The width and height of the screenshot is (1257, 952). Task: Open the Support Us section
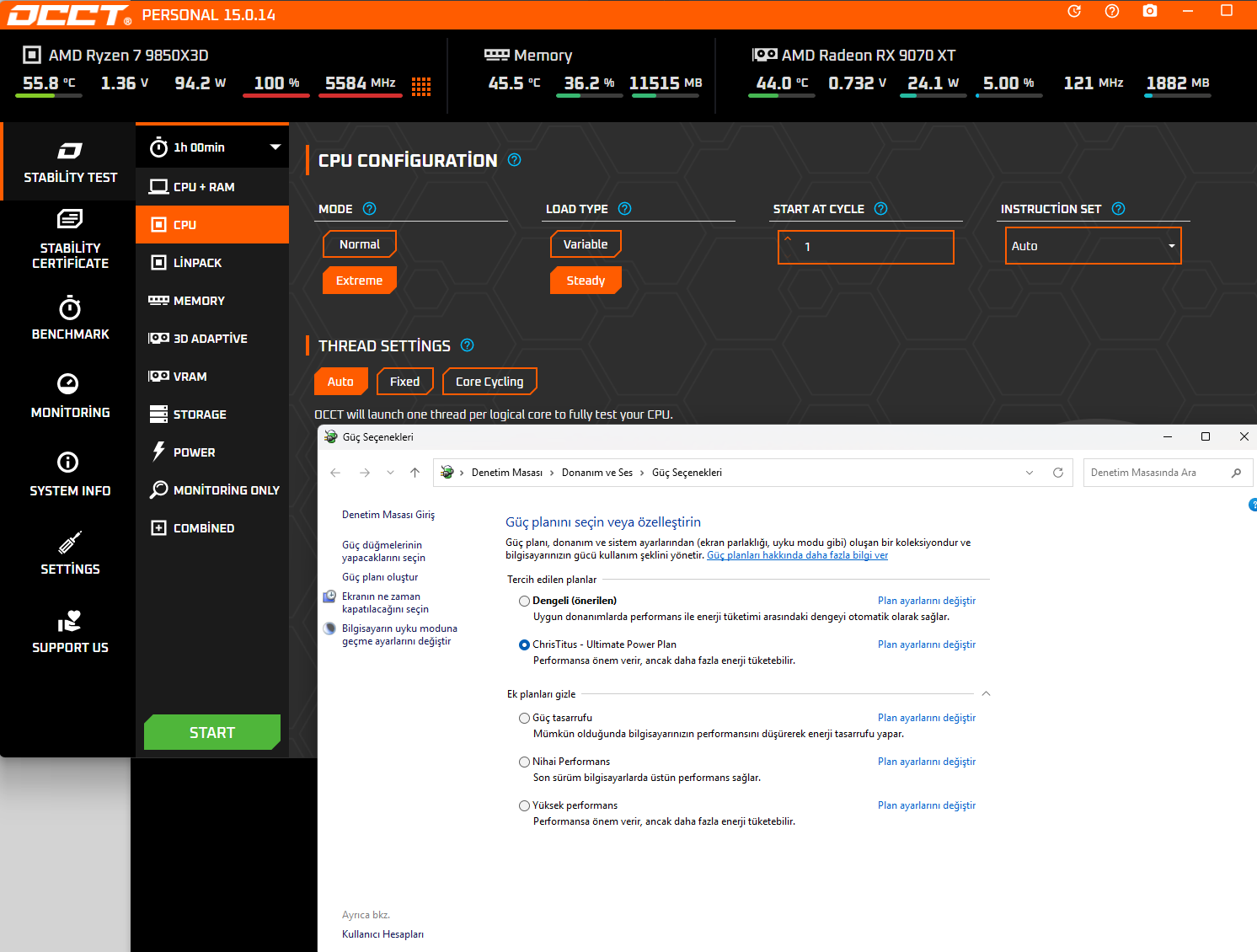tap(70, 631)
